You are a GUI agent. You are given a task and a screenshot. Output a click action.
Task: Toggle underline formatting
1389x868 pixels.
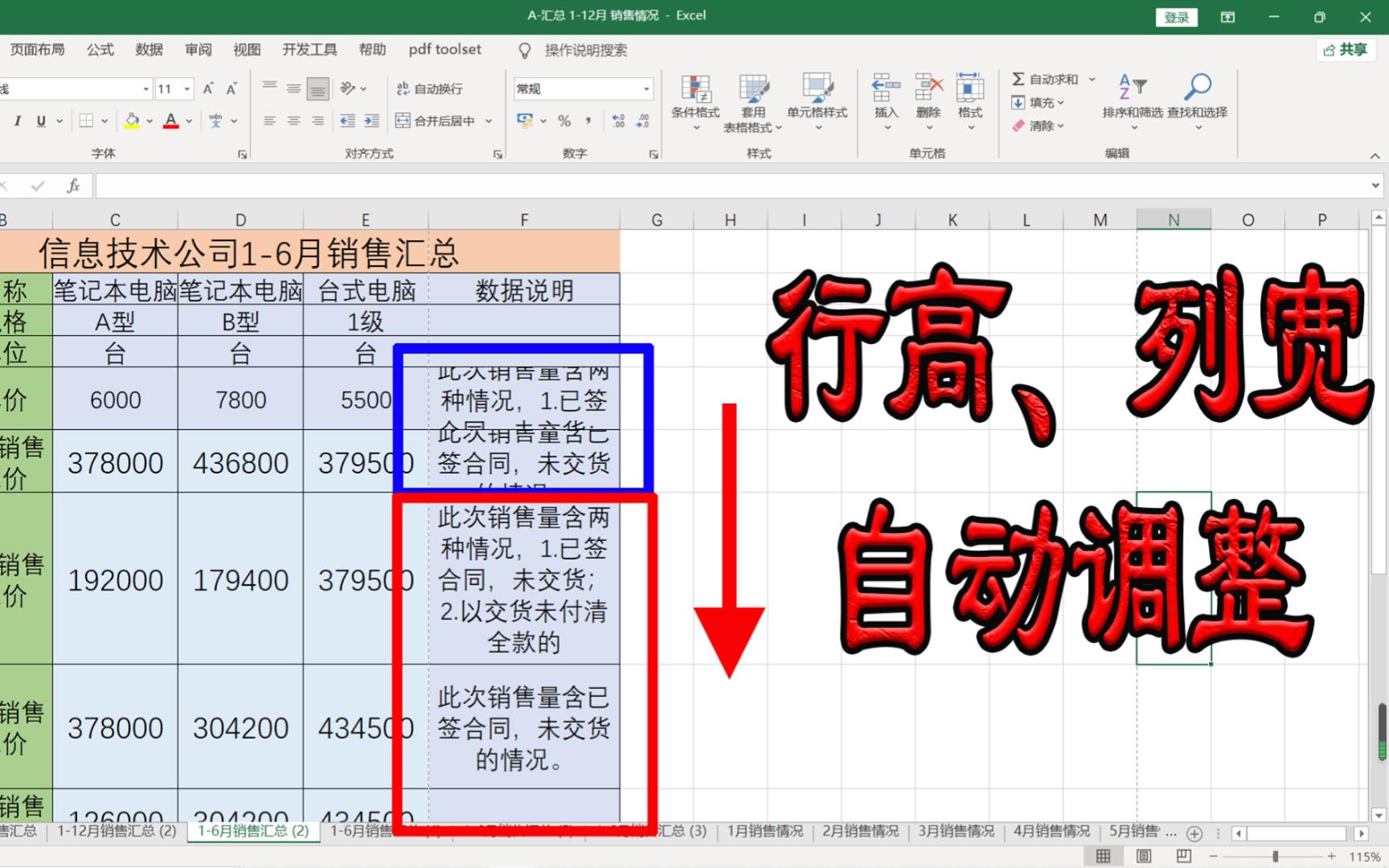pyautogui.click(x=40, y=121)
